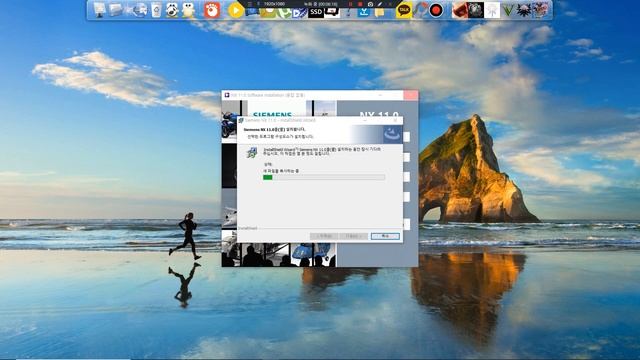Click the pencil draw icon in recorder bar
Viewport: 640px width, 360px height.
click(380, 4)
